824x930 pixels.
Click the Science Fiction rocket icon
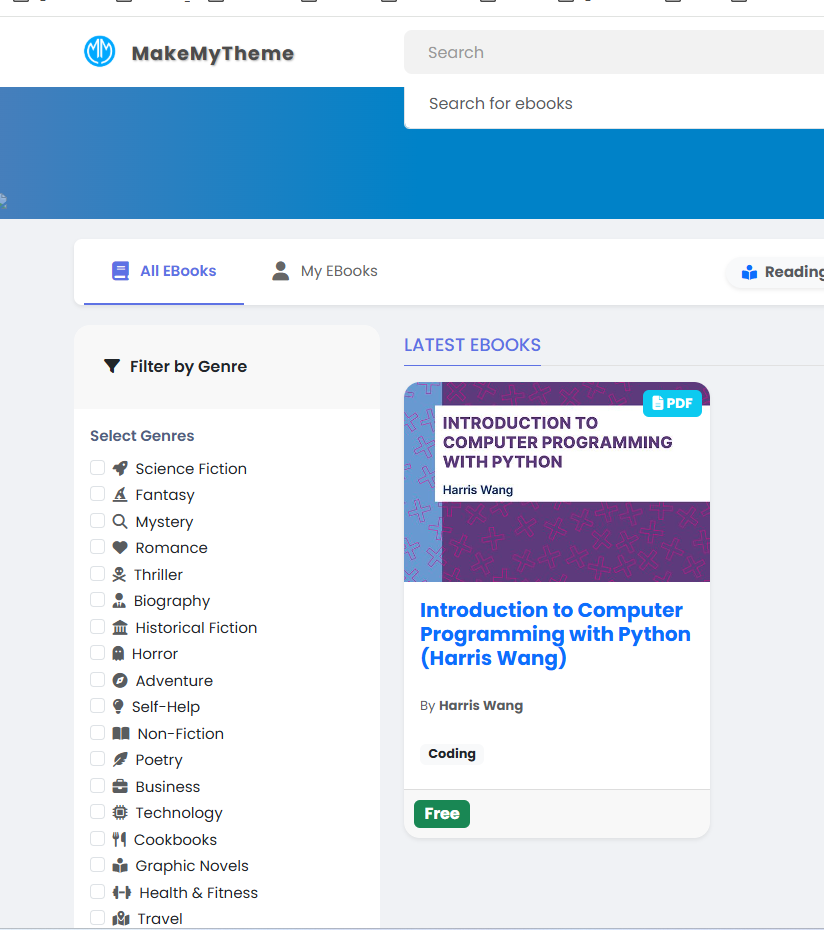120,469
